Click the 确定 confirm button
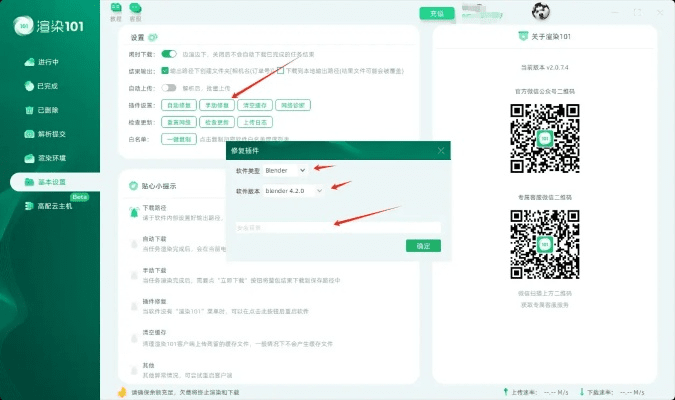This screenshot has width=675, height=400. (423, 246)
